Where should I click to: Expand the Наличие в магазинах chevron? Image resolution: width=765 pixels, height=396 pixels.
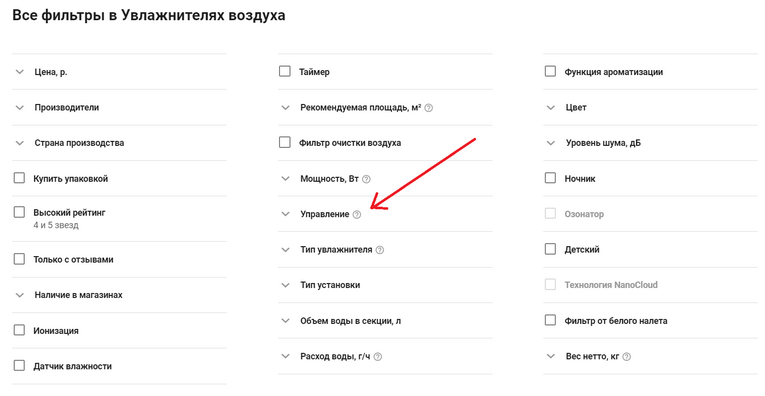(x=20, y=295)
